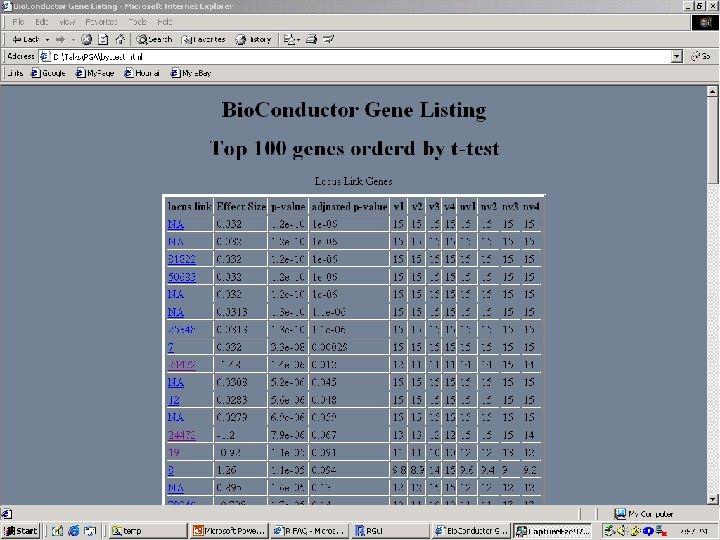Select the effect size value 1.26
720x540 pixels.
[x=225, y=470]
